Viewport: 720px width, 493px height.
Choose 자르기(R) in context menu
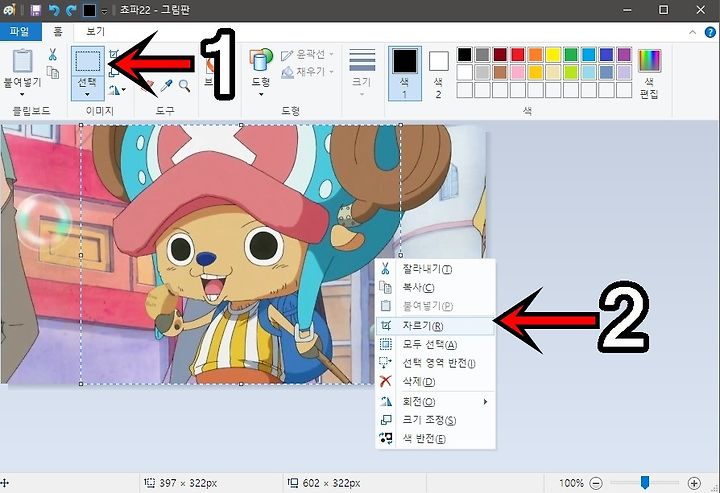click(x=435, y=326)
